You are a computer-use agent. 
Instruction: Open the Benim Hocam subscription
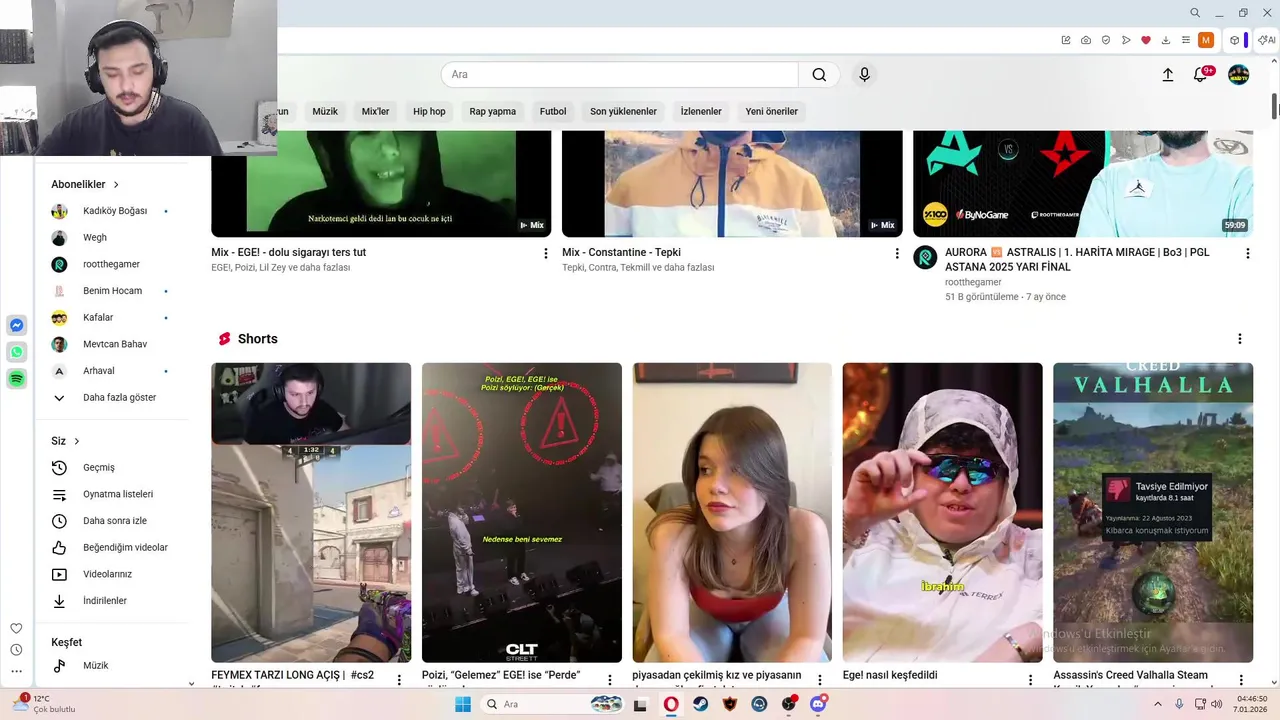[x=111, y=291]
